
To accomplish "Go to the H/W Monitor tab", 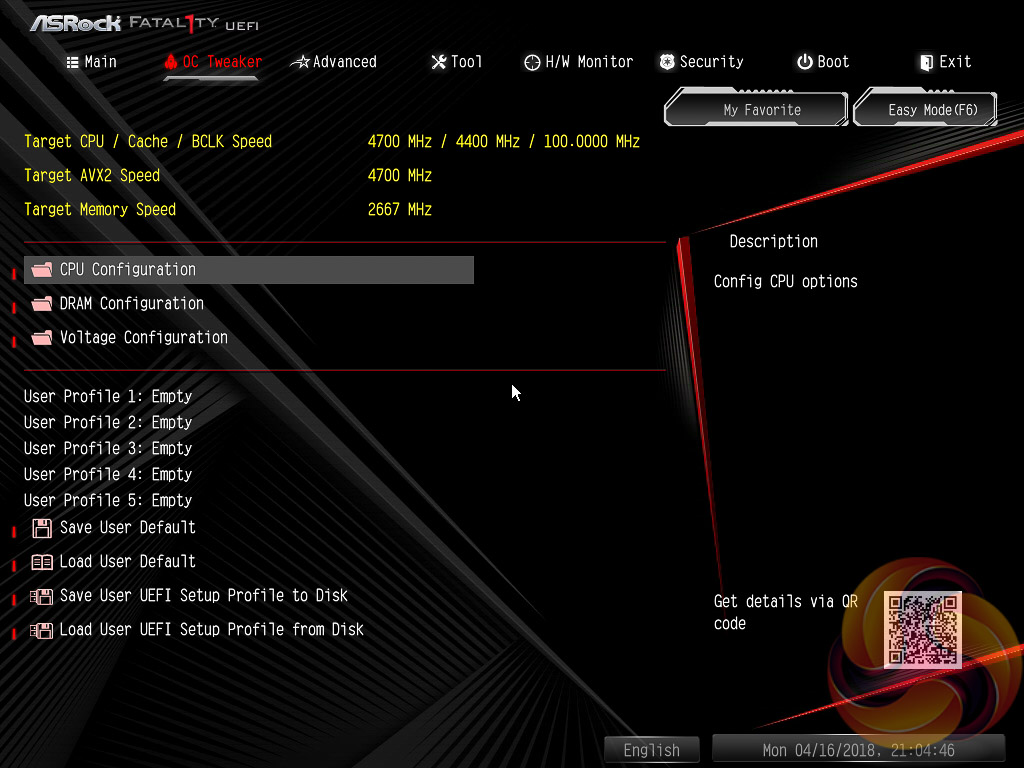I will tap(579, 62).
